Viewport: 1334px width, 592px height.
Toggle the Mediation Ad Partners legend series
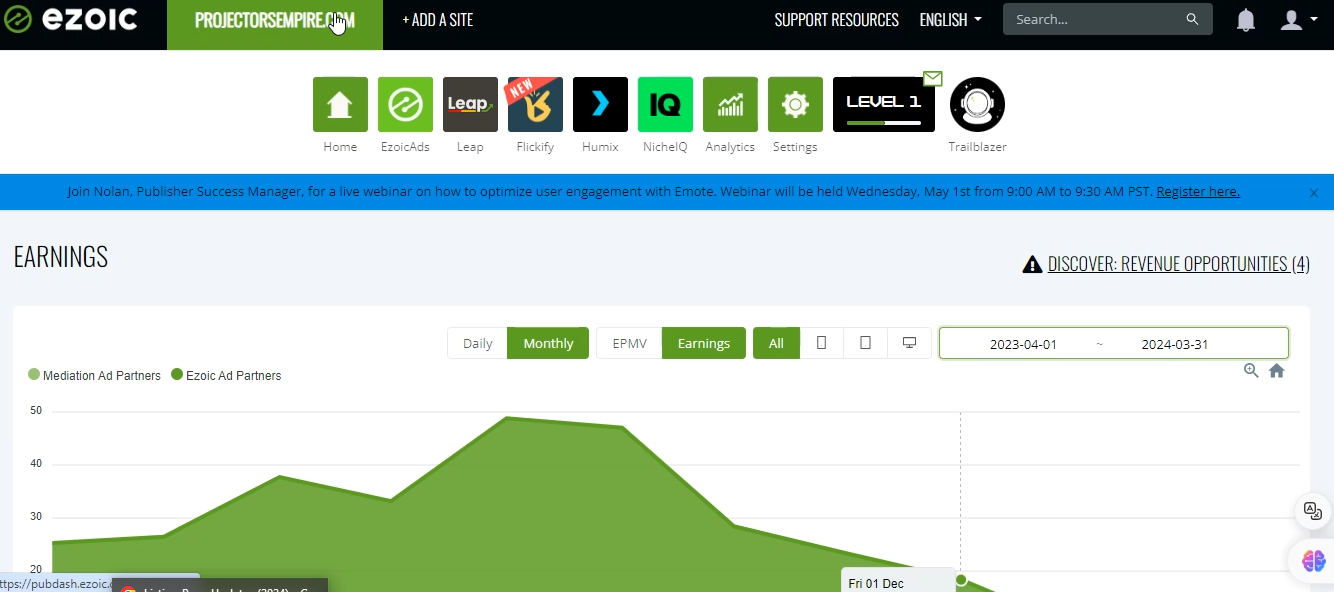95,376
